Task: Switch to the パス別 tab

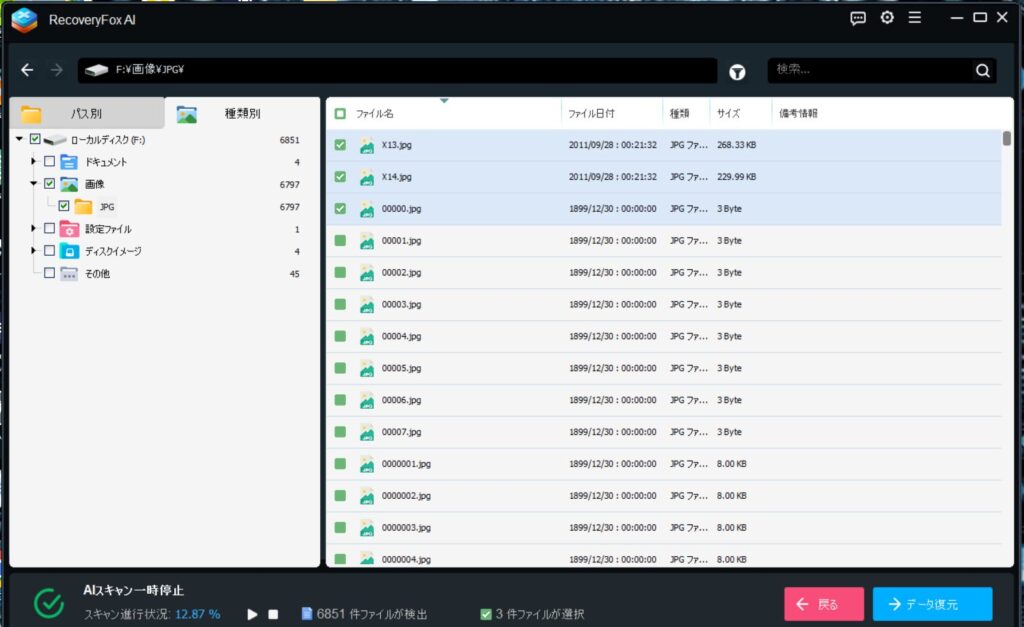Action: [86, 114]
